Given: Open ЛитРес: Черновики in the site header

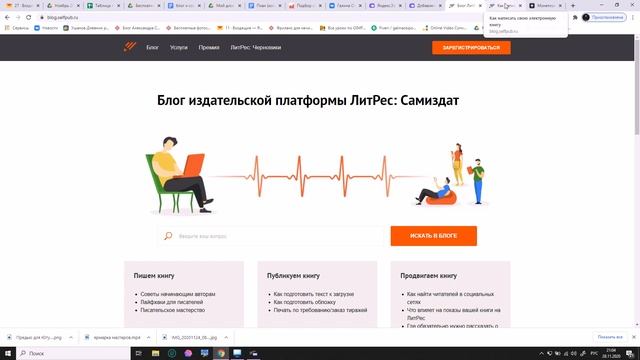Looking at the screenshot, I should click(x=256, y=47).
